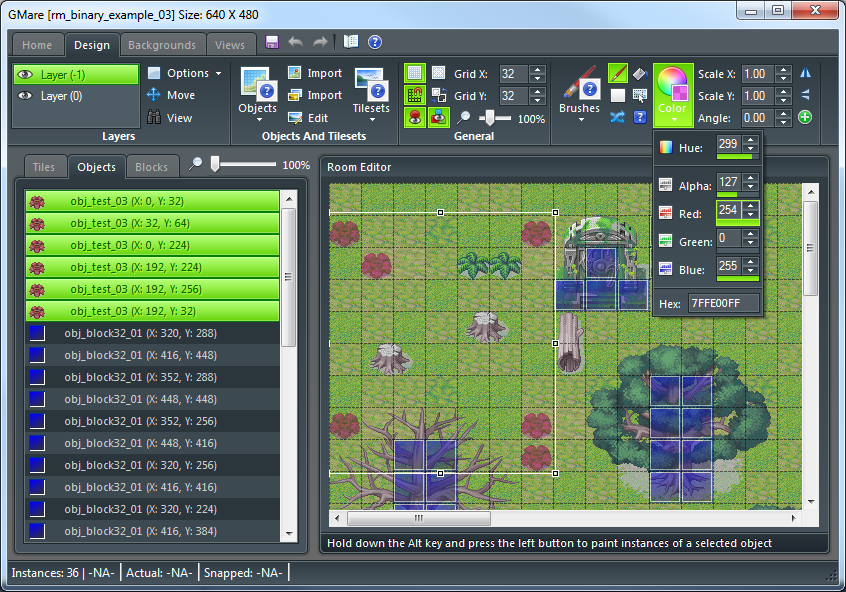
Task: Increase Grid X with up arrow
Action: [537, 70]
